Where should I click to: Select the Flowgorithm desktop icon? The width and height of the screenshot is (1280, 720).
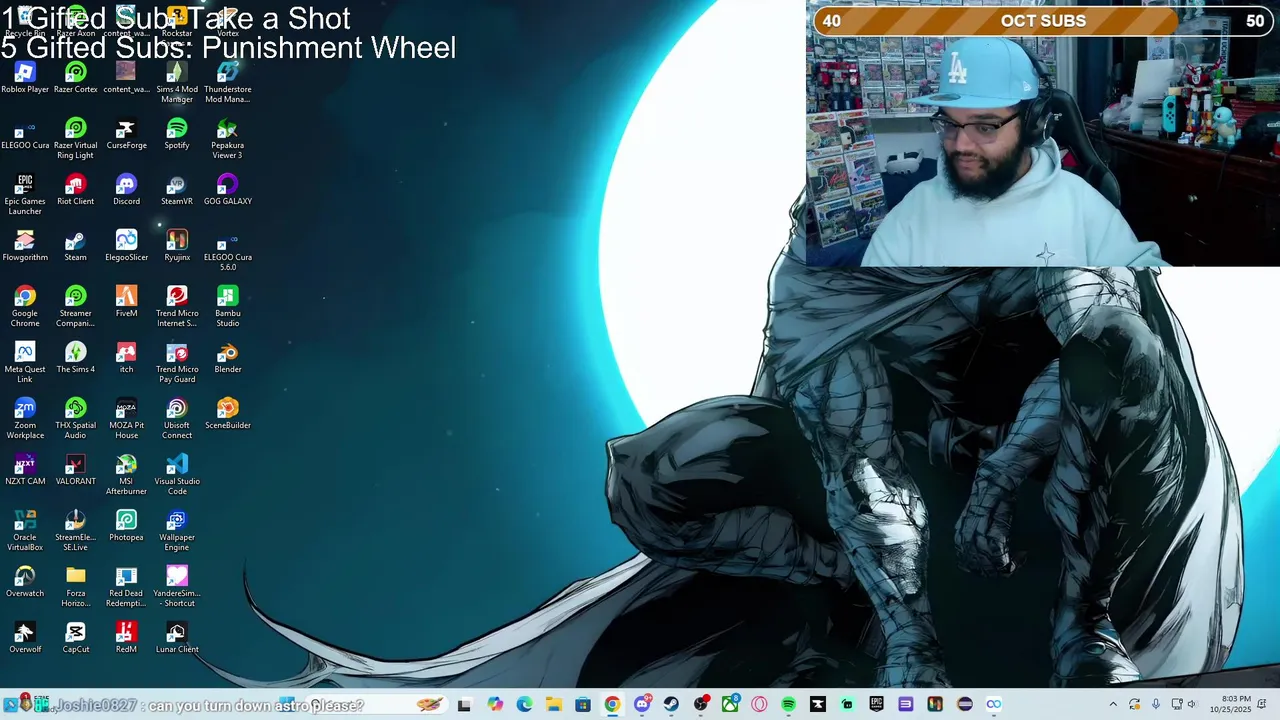25,246
